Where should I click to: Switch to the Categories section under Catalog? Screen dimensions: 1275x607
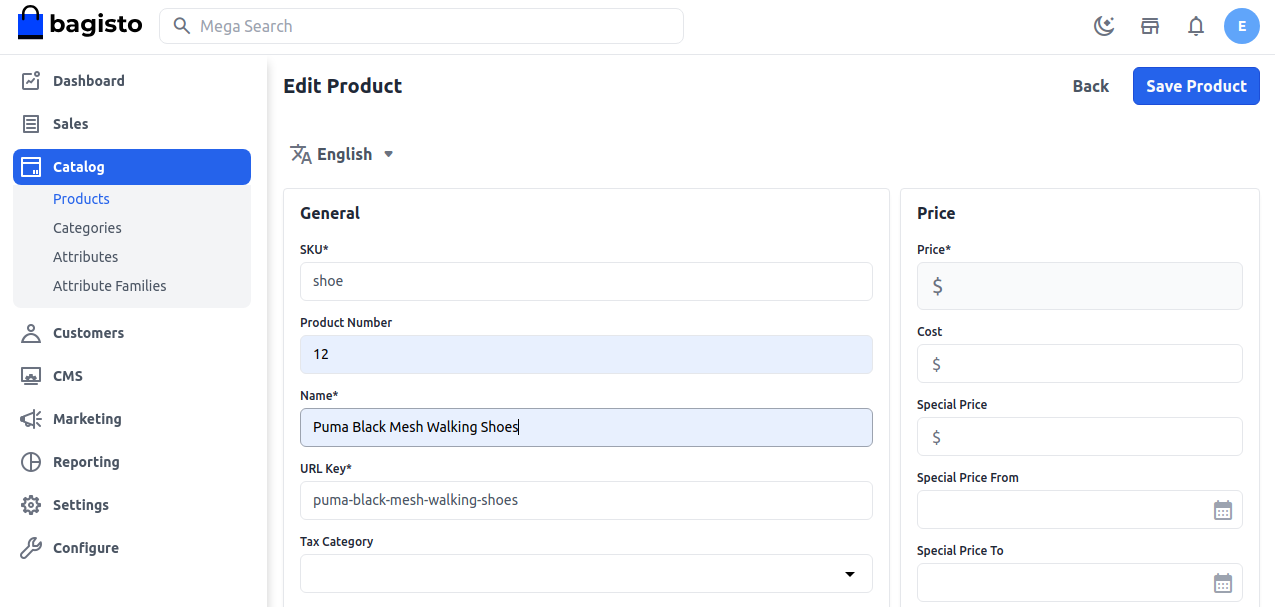(x=87, y=228)
